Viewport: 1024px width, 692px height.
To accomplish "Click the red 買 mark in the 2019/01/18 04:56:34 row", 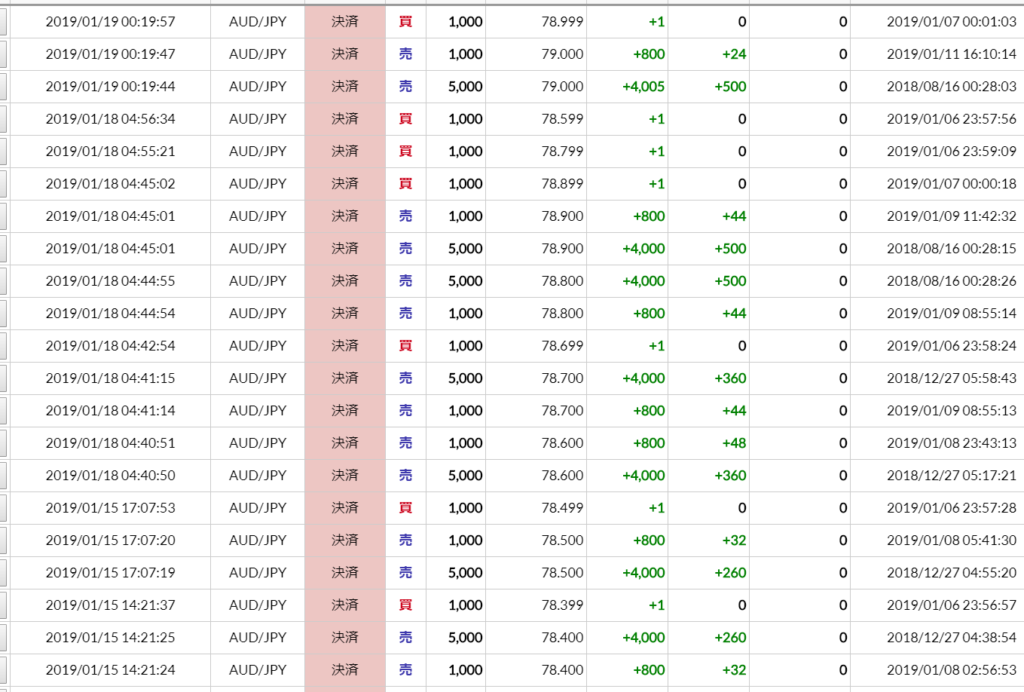I will pos(406,119).
